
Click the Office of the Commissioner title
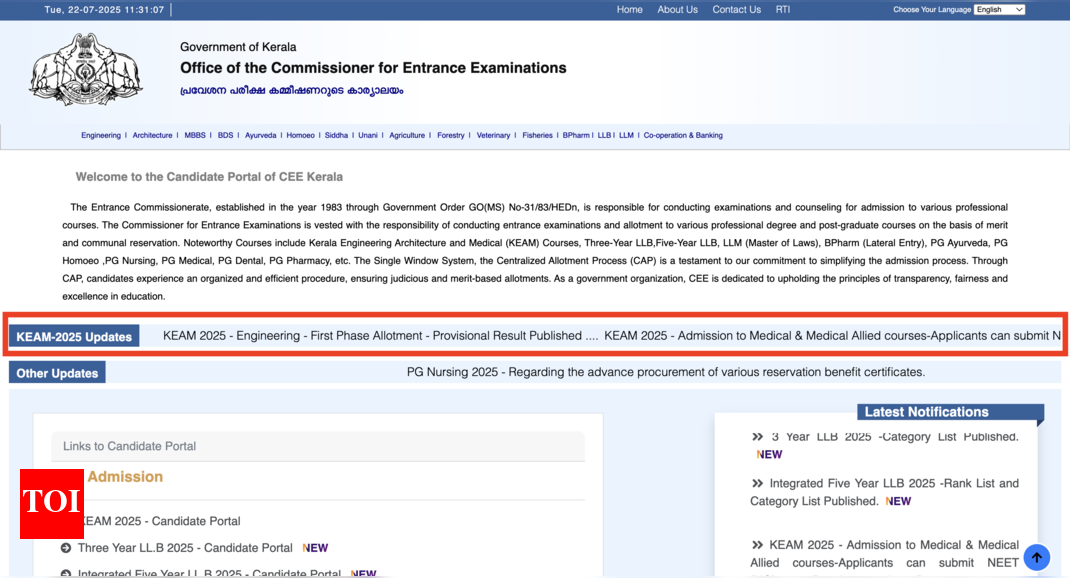pyautogui.click(x=373, y=68)
